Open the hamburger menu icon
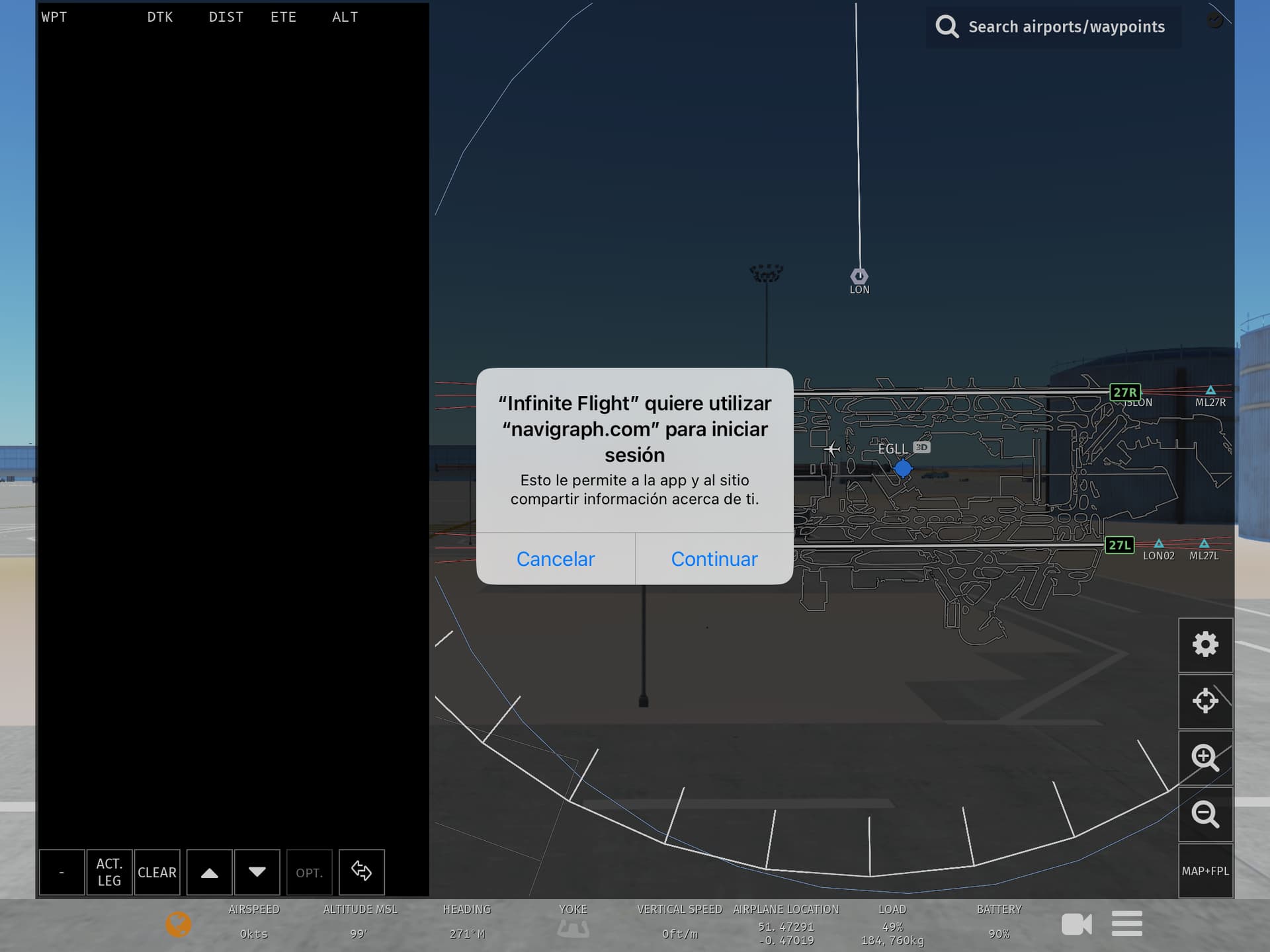Screen dimensions: 1270x952 1127,924
